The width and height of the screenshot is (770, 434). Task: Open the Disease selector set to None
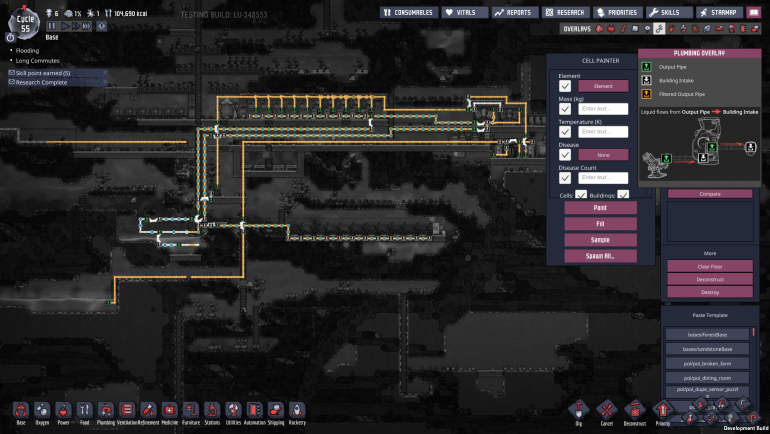click(603, 155)
